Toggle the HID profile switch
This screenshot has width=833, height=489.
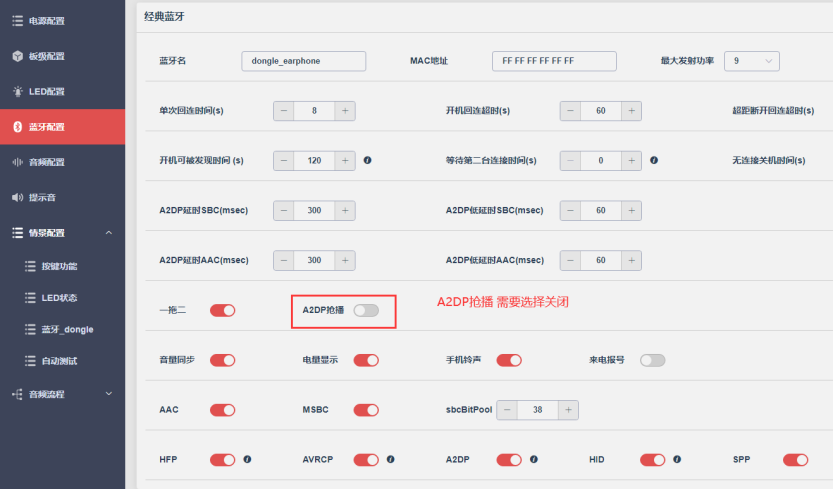point(652,460)
